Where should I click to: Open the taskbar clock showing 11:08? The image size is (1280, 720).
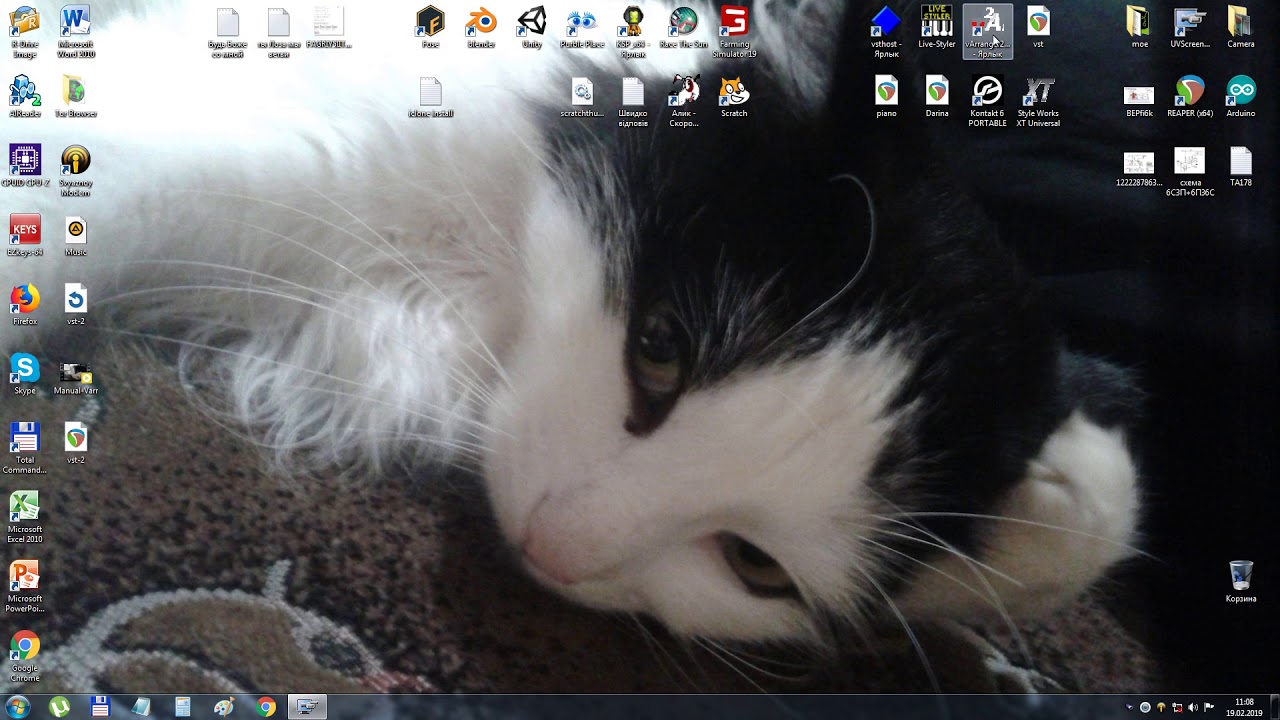(1244, 707)
